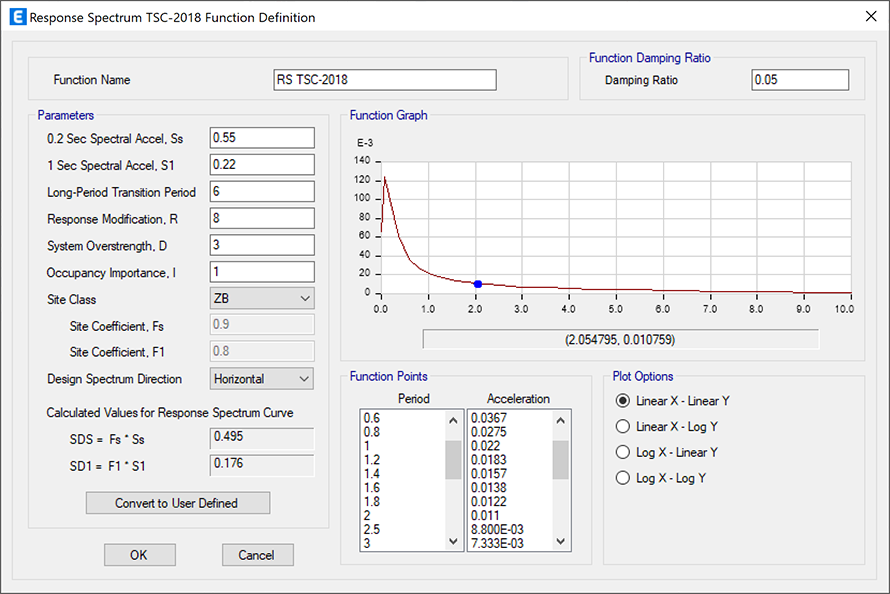The width and height of the screenshot is (890, 594).
Task: Select acceleration value 0.0157 in the list
Action: click(x=489, y=474)
